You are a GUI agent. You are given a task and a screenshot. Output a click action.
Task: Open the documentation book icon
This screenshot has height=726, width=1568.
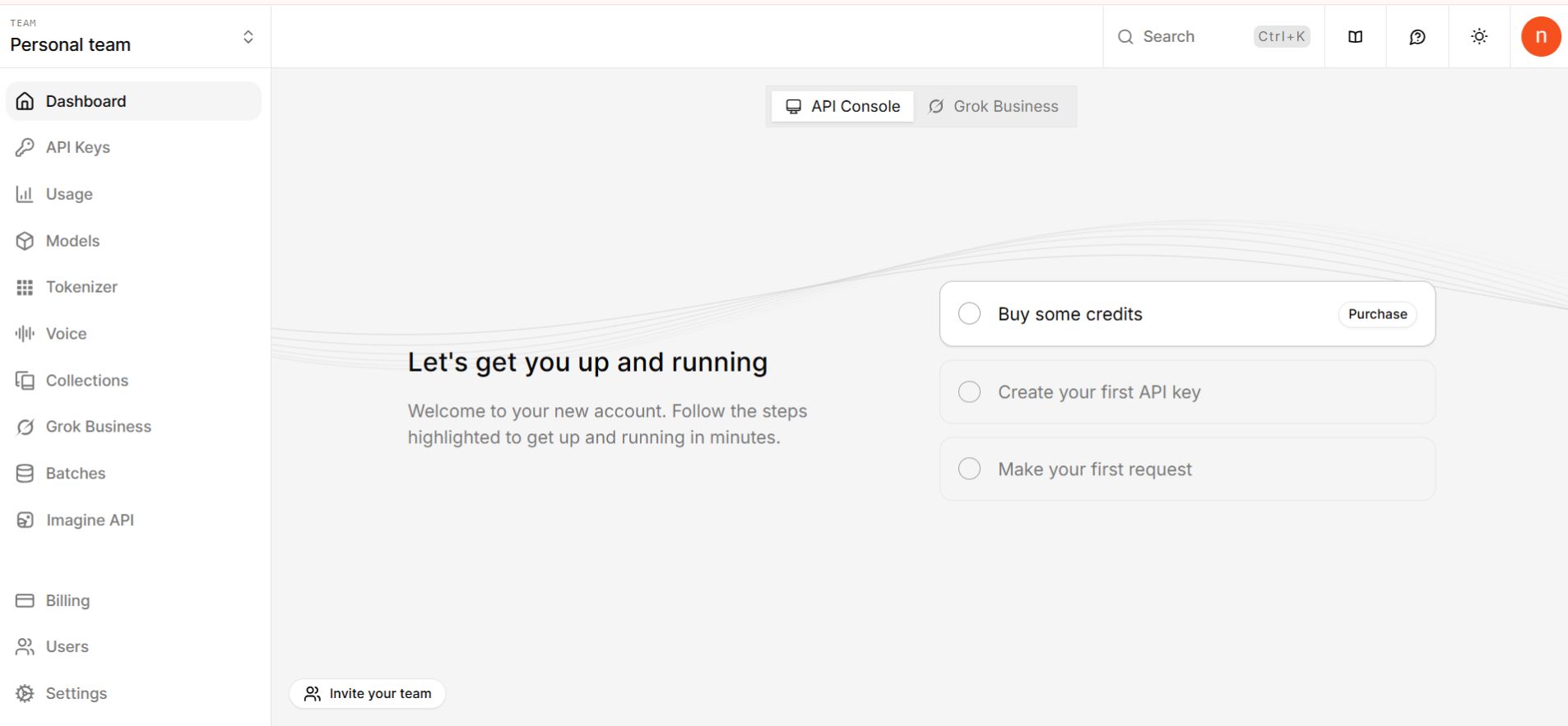[x=1355, y=37]
